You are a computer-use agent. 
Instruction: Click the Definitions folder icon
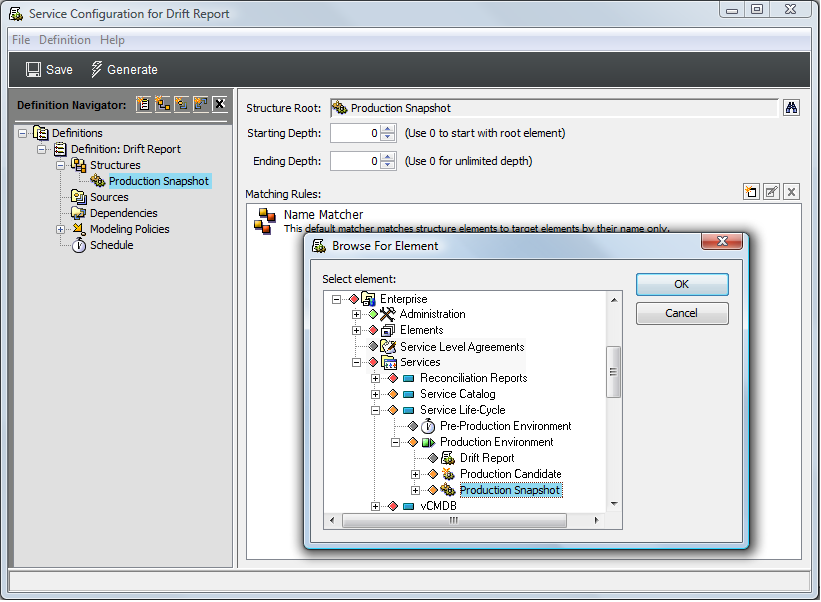[41, 133]
